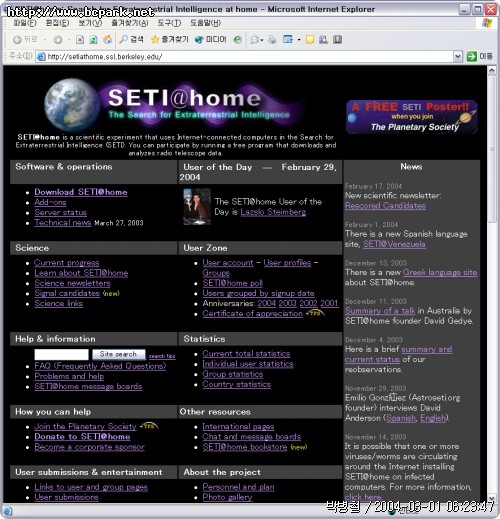The height and width of the screenshot is (519, 500).
Task: Click the scrollbar down arrow
Action: 492,498
